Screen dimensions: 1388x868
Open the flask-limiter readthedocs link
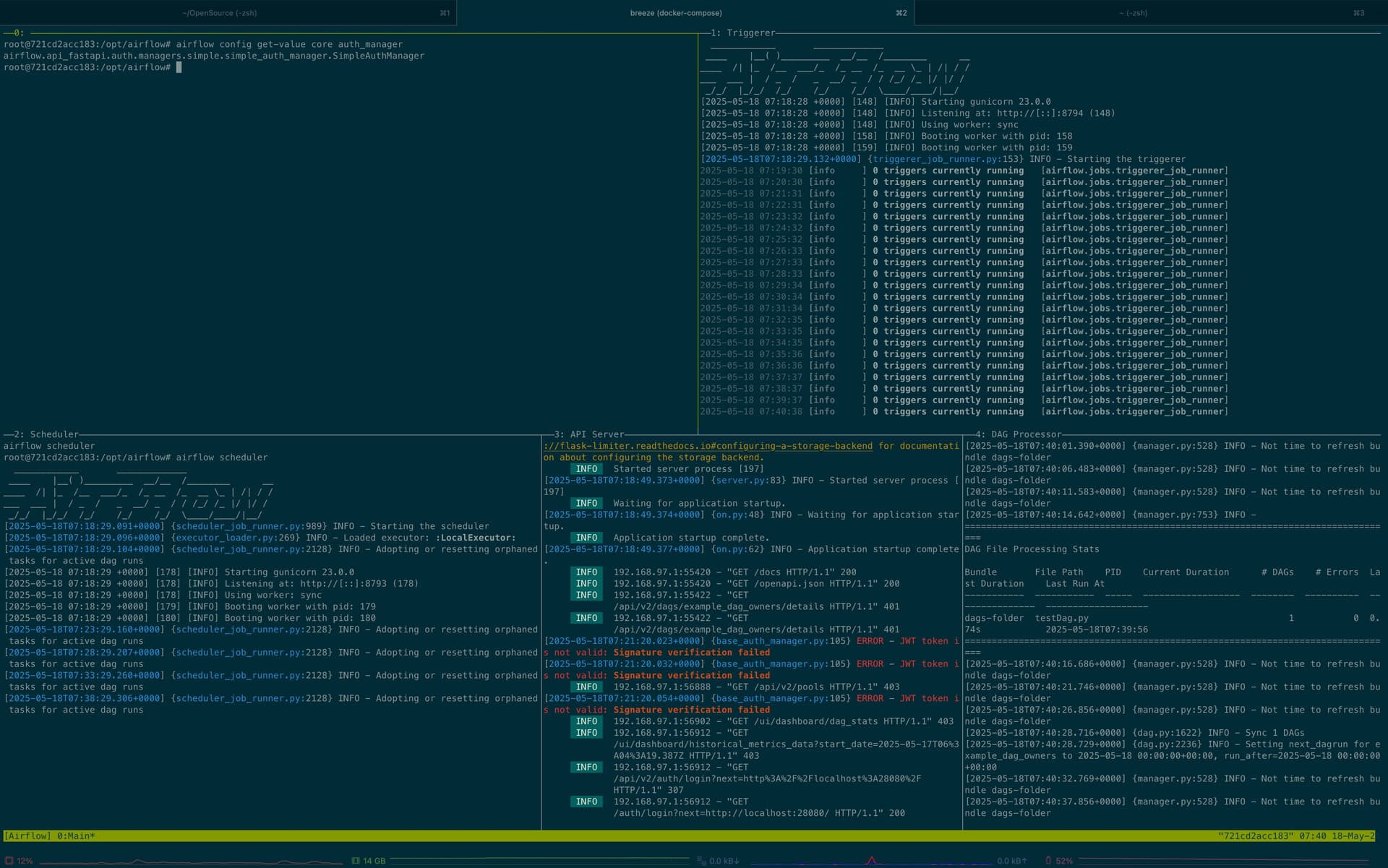click(708, 446)
